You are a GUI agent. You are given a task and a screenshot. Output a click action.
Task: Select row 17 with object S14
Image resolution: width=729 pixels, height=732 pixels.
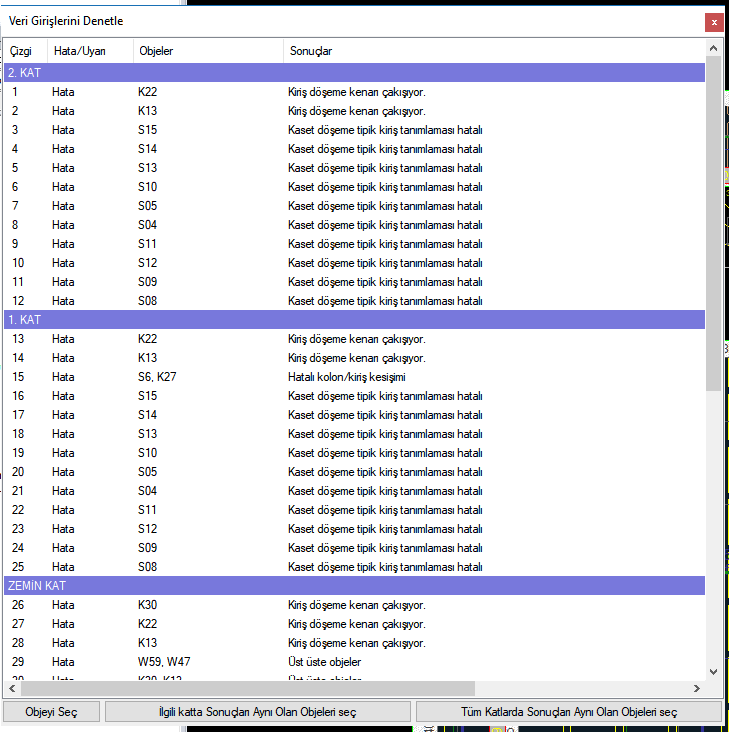click(x=354, y=415)
